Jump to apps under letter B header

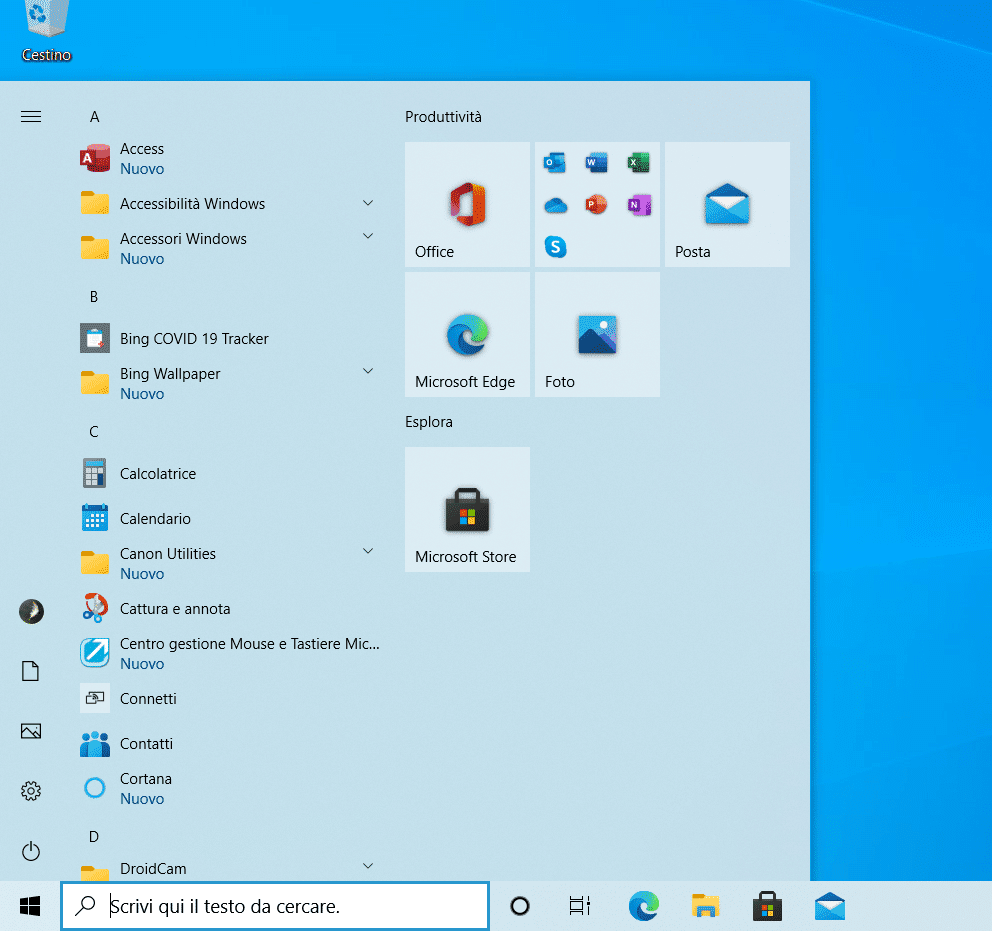pyautogui.click(x=94, y=297)
